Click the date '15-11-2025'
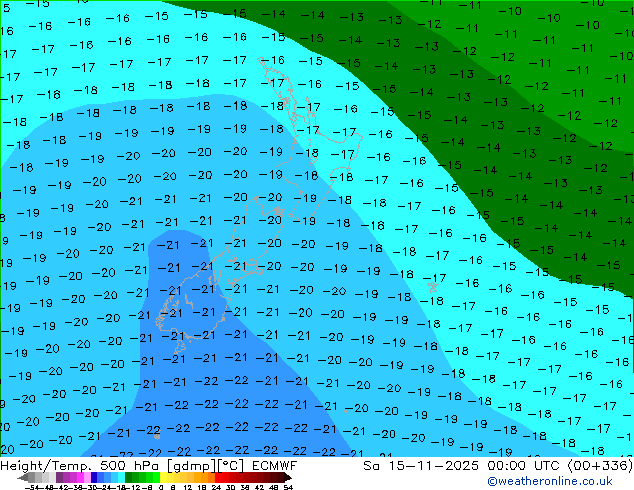634x490 pixels. click(x=433, y=466)
